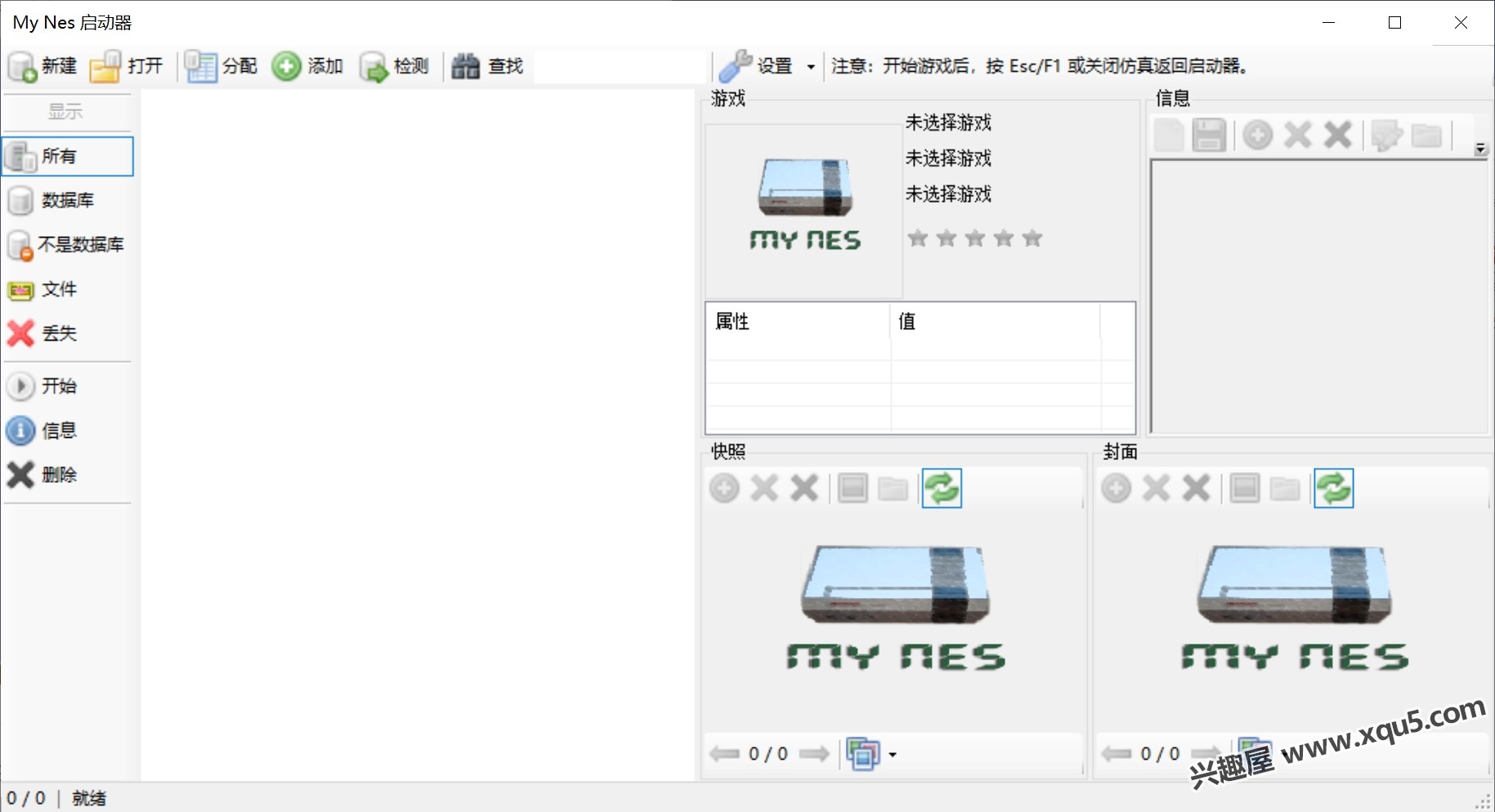The image size is (1495, 812).
Task: Set rating with the first star
Action: coord(918,238)
